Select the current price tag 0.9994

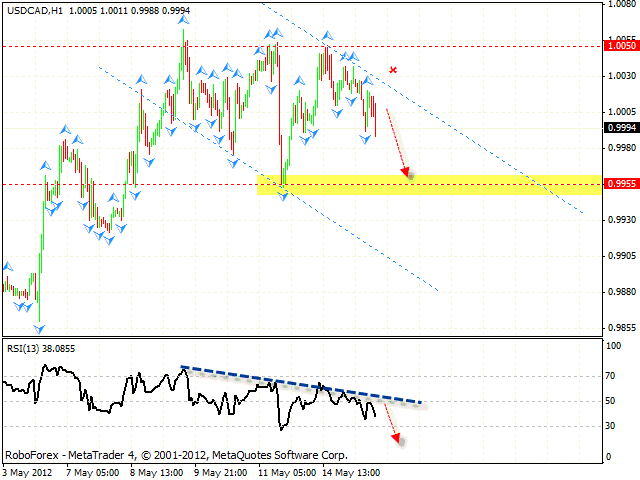[x=621, y=127]
